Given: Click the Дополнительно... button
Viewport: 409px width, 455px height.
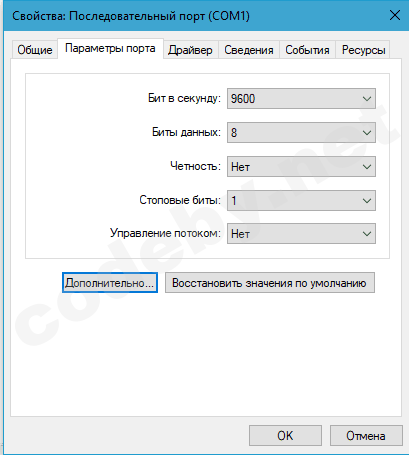Looking at the screenshot, I should coord(110,283).
